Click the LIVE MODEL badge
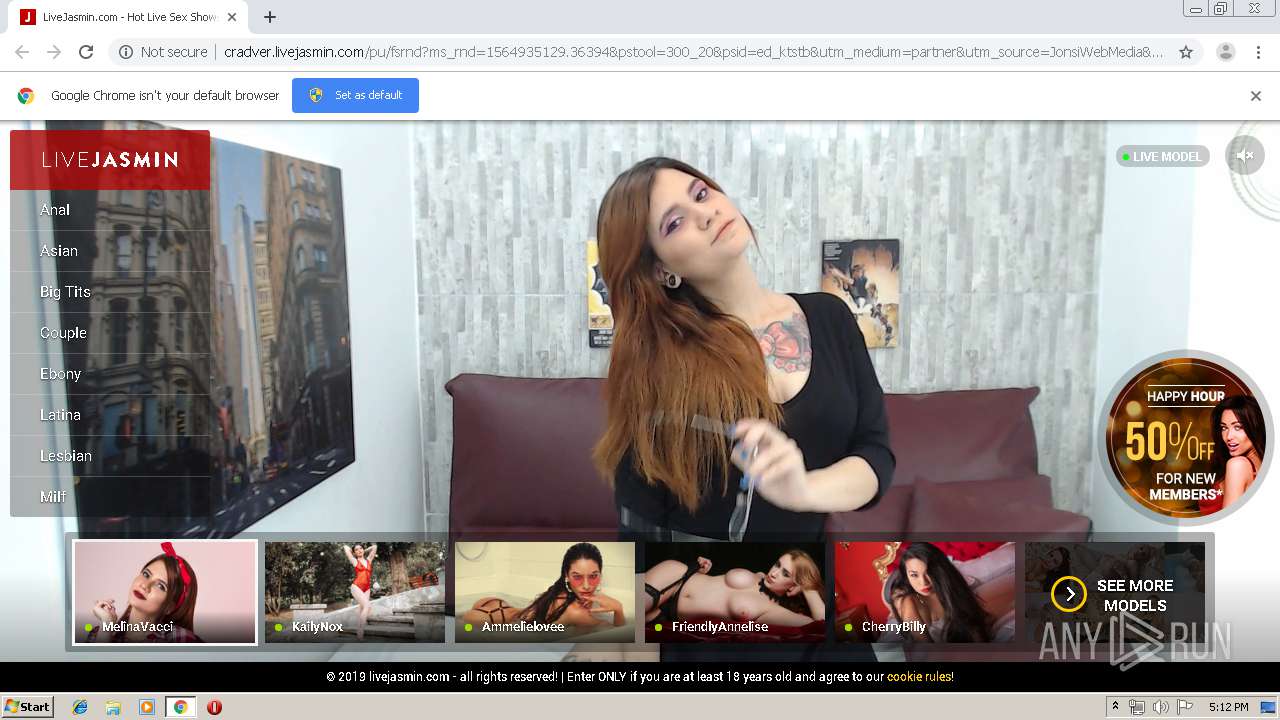This screenshot has width=1280, height=720. coord(1162,156)
